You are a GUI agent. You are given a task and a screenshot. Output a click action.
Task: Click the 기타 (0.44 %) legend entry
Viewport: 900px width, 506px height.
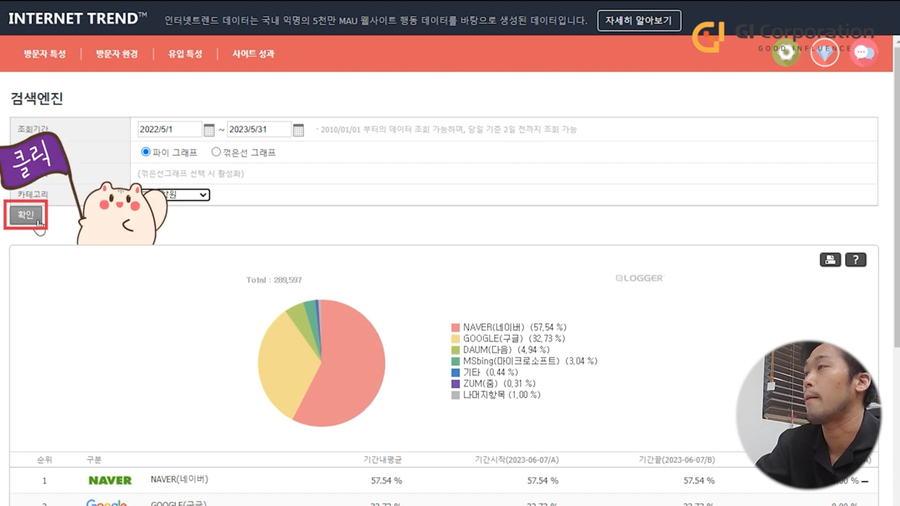click(484, 372)
